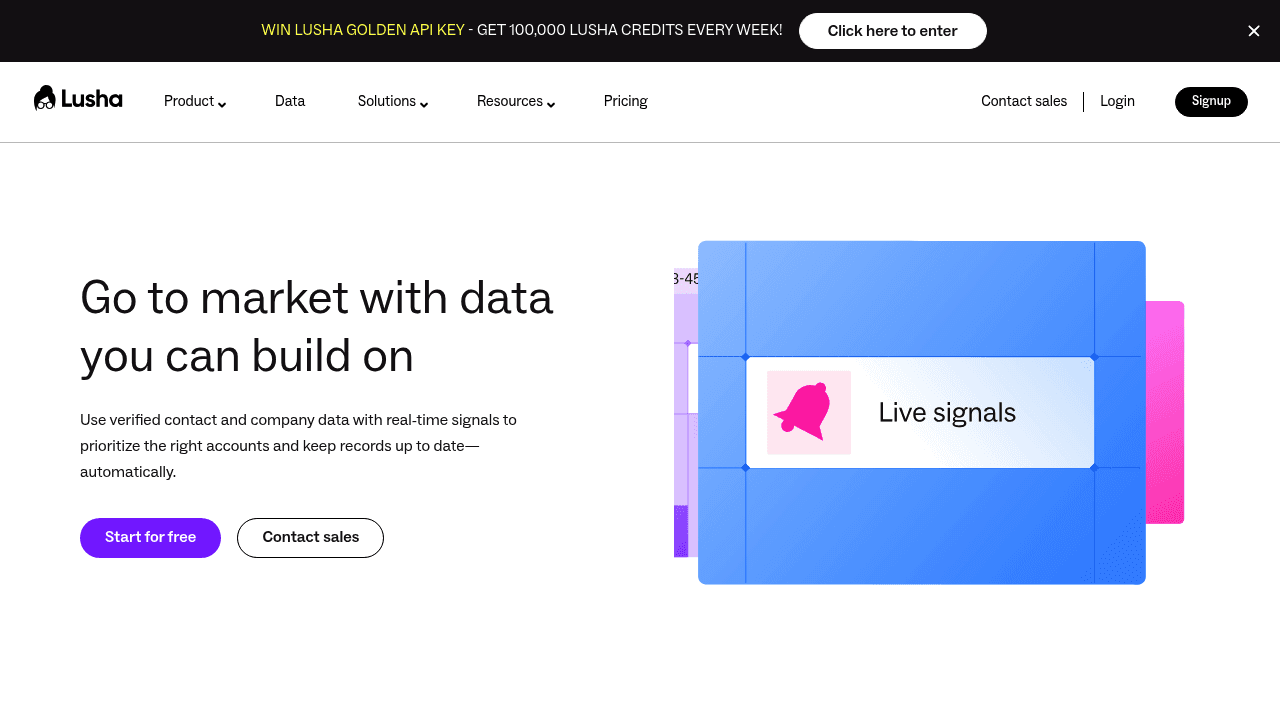The image size is (1280, 720).
Task: Click the Live signals card
Action: pos(920,412)
